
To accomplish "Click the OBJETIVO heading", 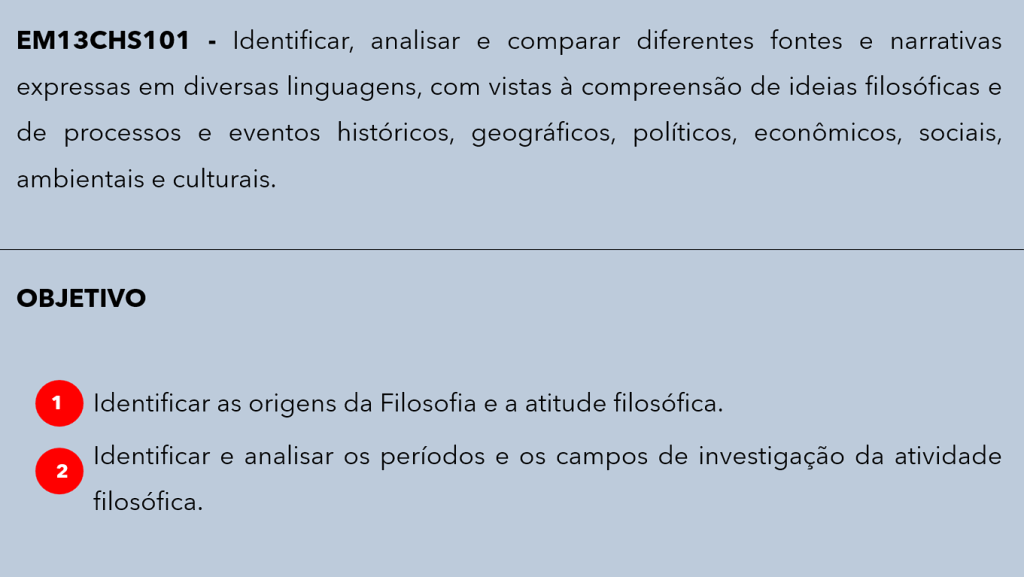I will [81, 298].
